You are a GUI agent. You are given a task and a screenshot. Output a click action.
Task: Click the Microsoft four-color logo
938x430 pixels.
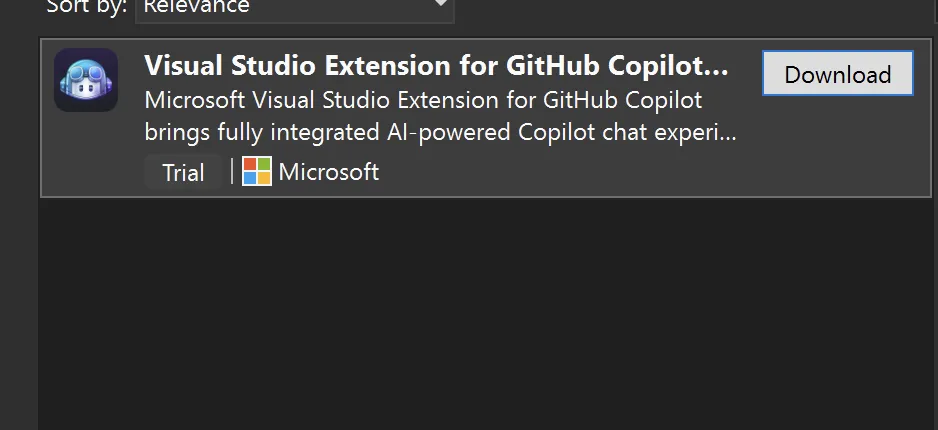click(257, 172)
